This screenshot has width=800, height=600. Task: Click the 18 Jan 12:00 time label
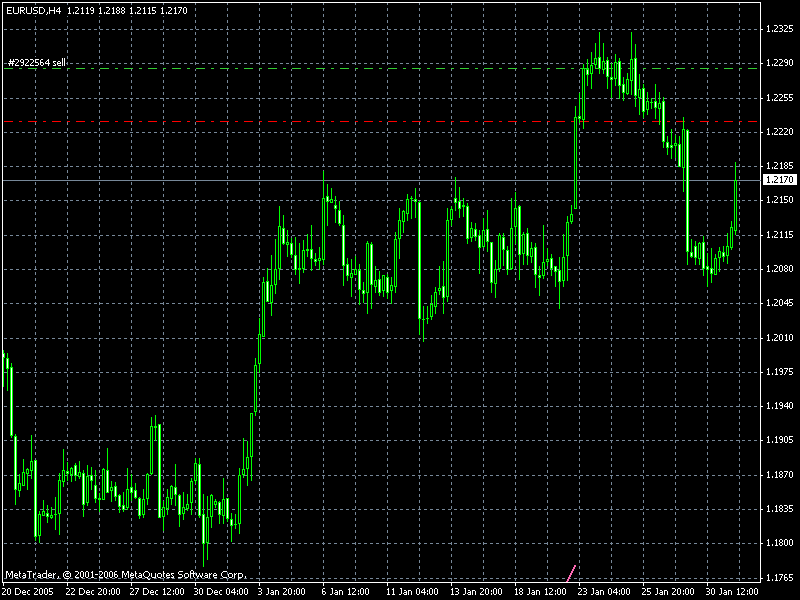[x=540, y=592]
